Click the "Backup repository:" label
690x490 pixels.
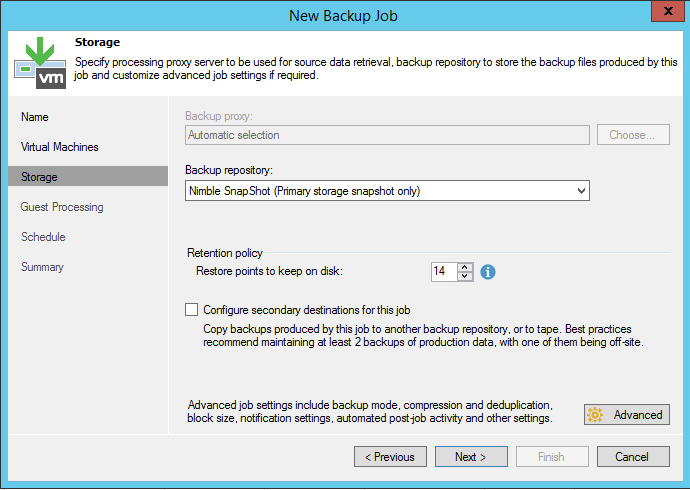click(x=229, y=170)
